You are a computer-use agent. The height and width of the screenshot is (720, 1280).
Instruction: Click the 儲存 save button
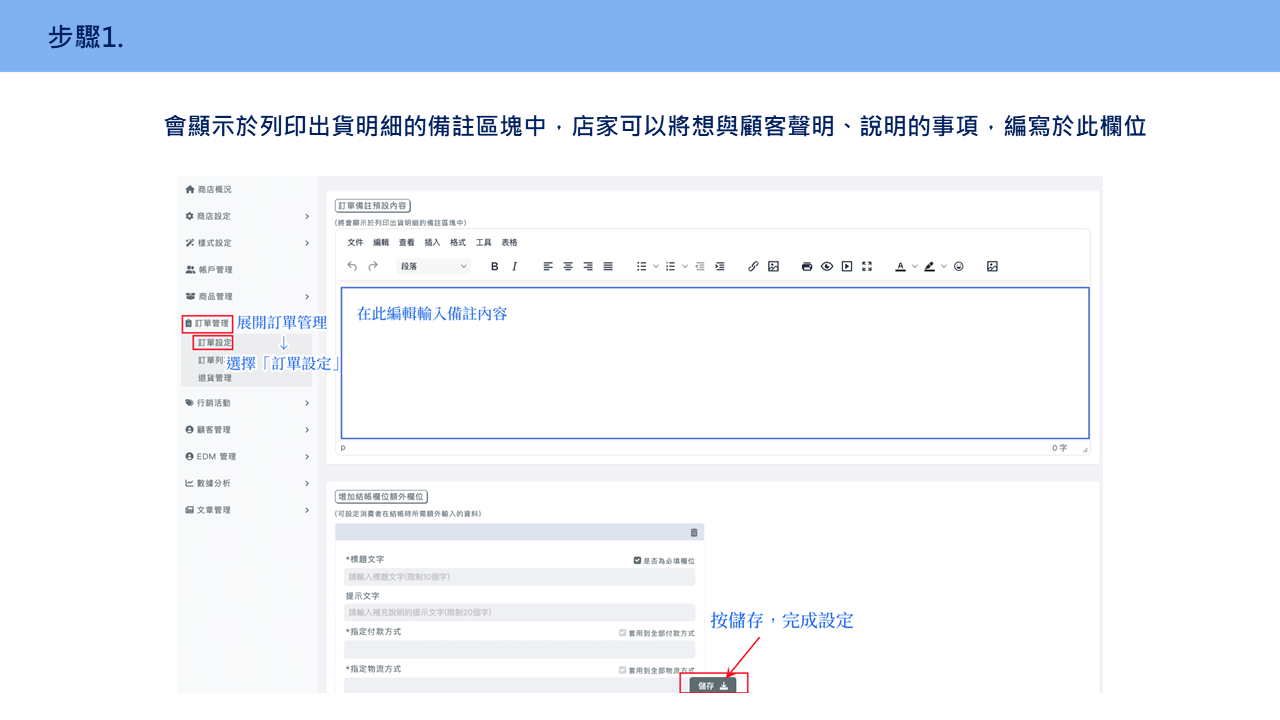click(x=713, y=685)
